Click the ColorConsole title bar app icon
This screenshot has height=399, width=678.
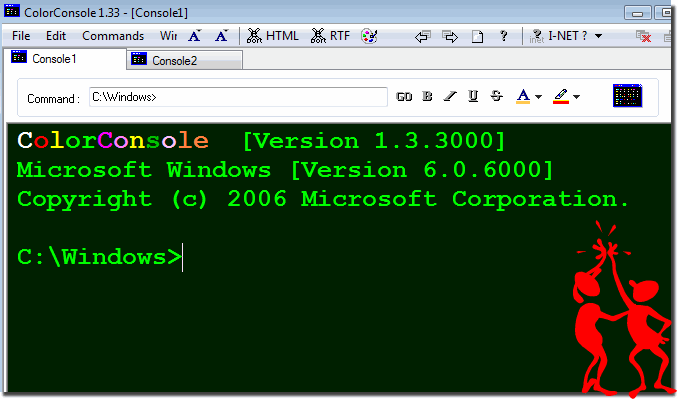pyautogui.click(x=12, y=10)
